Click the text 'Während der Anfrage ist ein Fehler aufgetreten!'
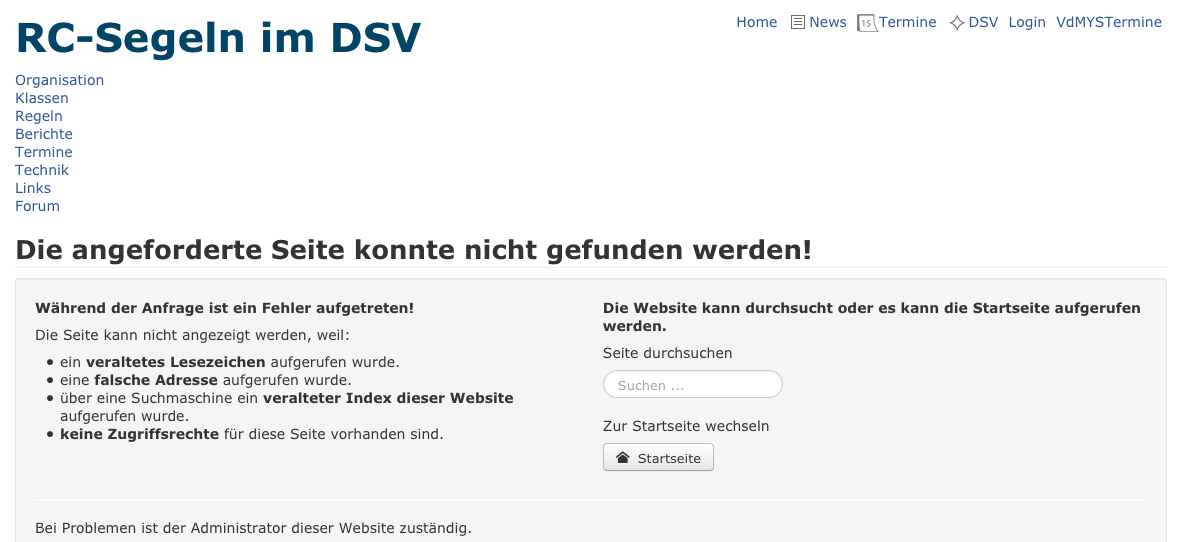1177x542 pixels. [224, 309]
